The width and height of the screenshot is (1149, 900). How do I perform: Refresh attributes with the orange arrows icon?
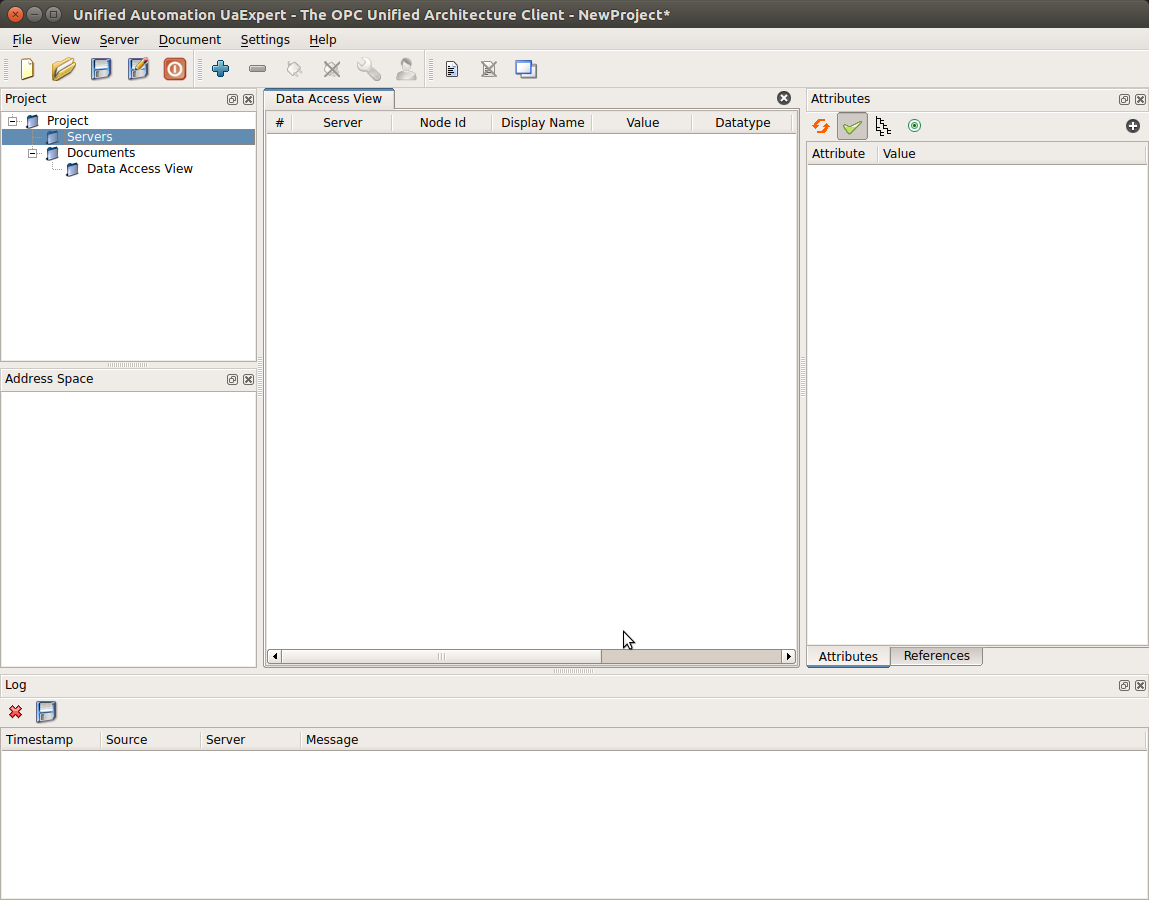point(821,126)
